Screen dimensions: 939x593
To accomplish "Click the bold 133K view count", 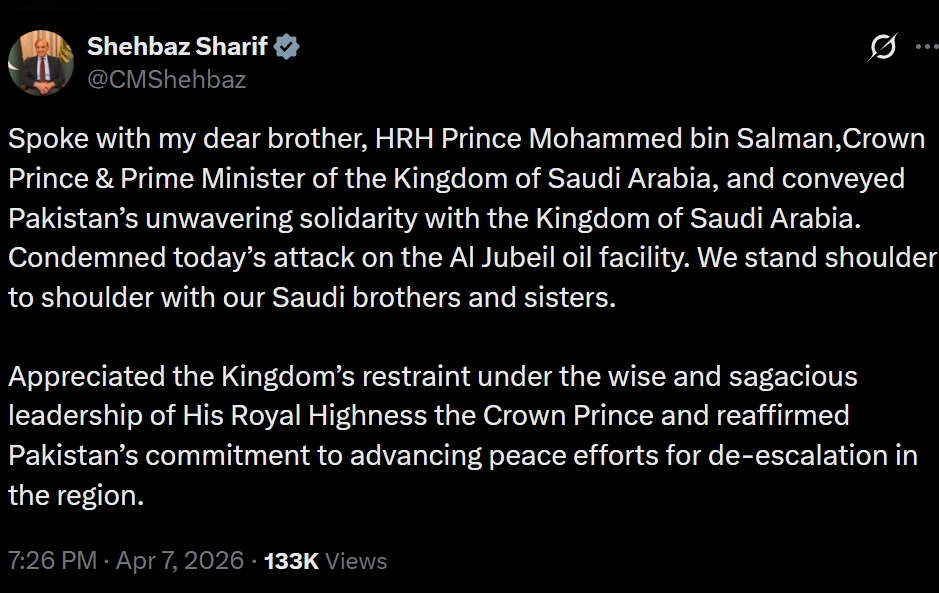I will click(291, 561).
